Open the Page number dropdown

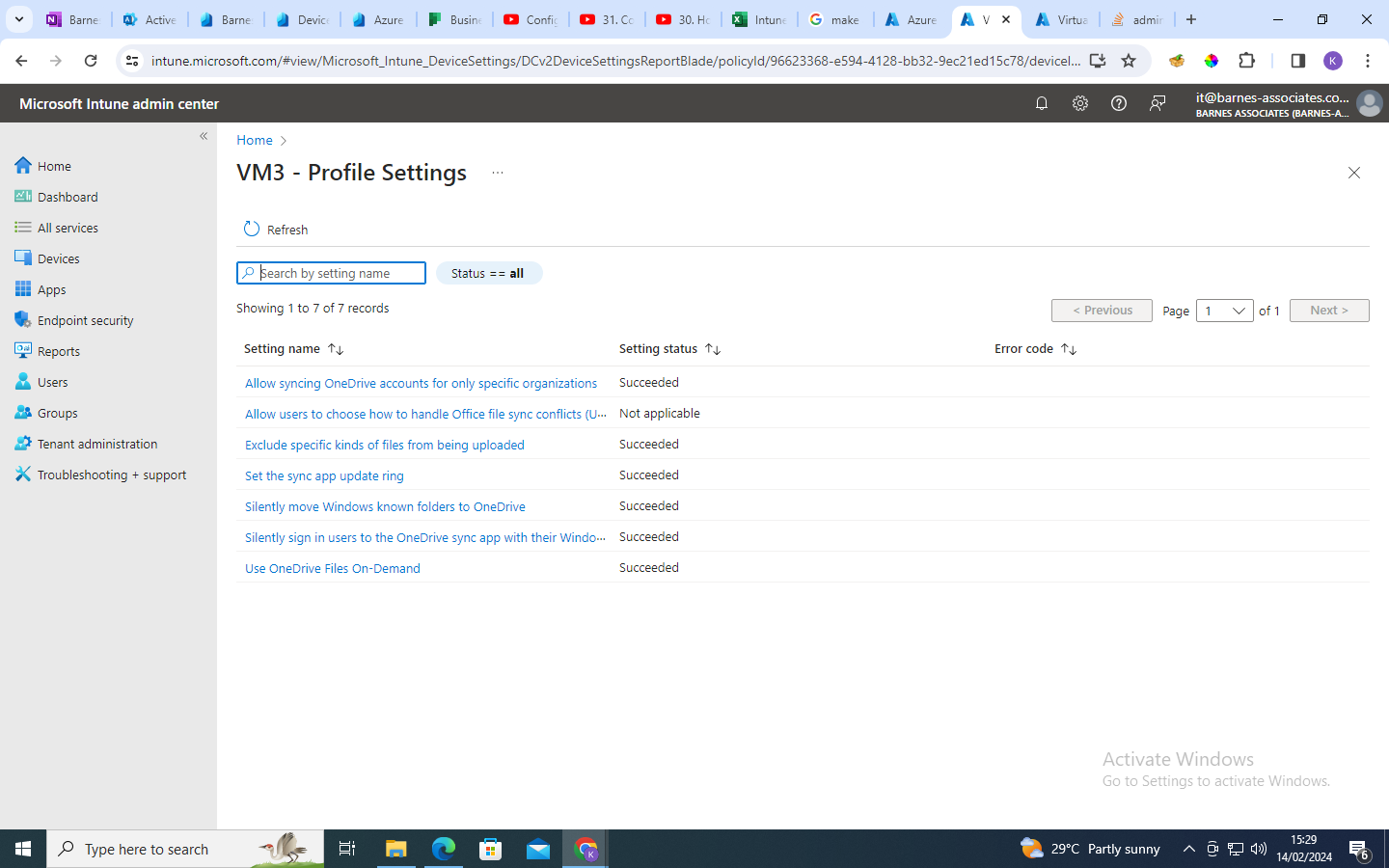coord(1224,310)
